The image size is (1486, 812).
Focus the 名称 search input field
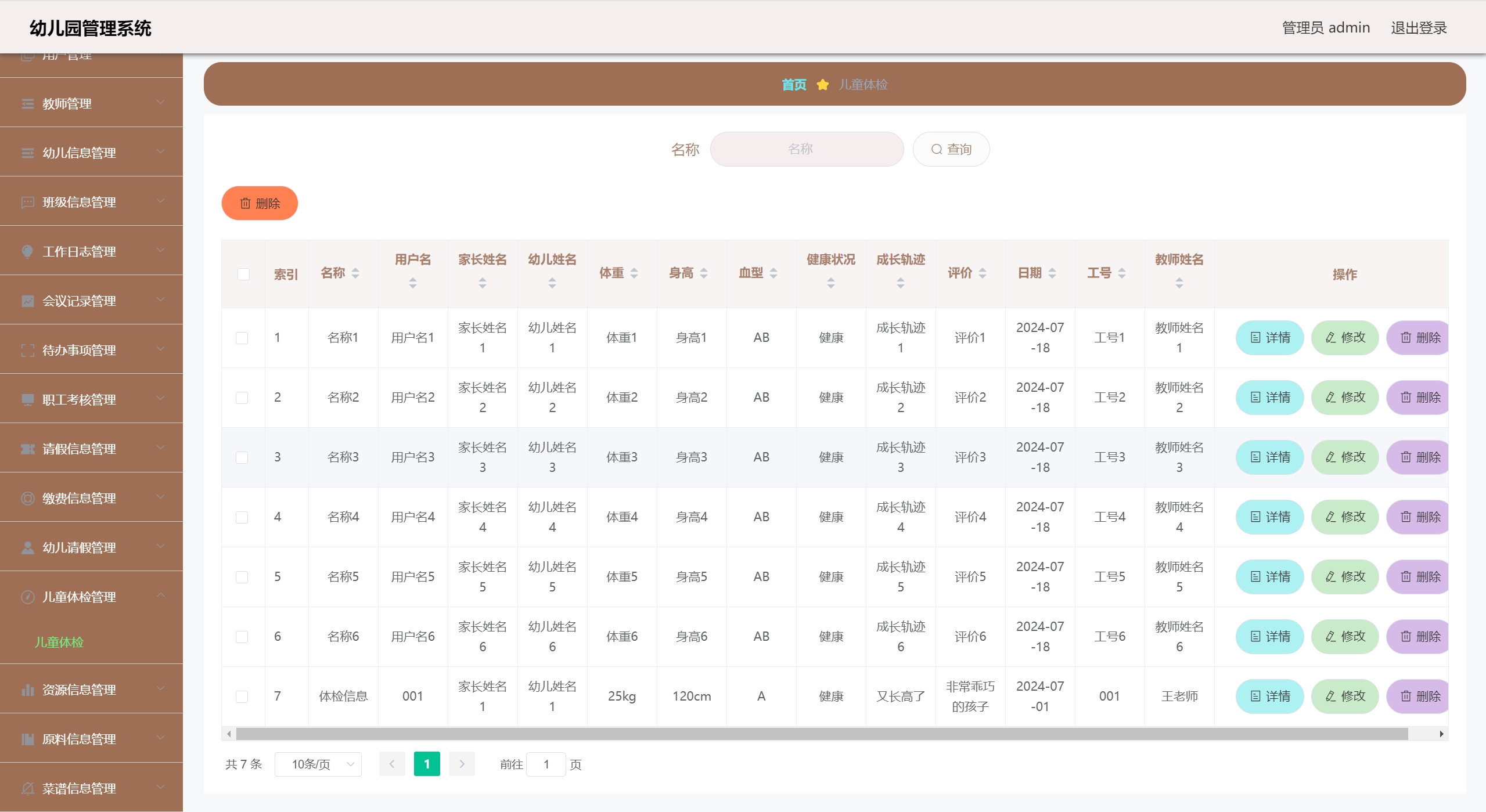(806, 149)
